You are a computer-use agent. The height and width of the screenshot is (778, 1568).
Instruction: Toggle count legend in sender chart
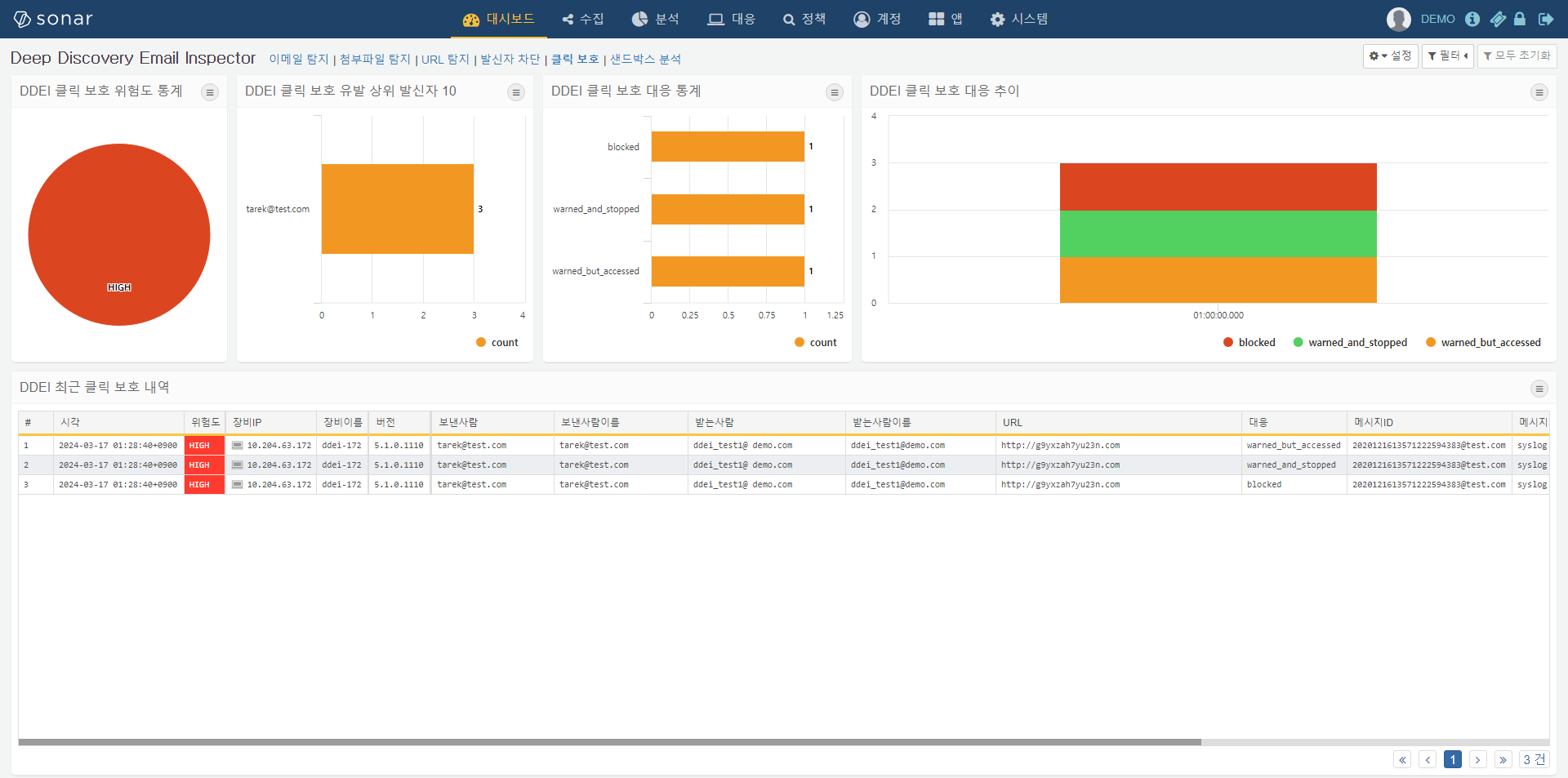coord(497,343)
